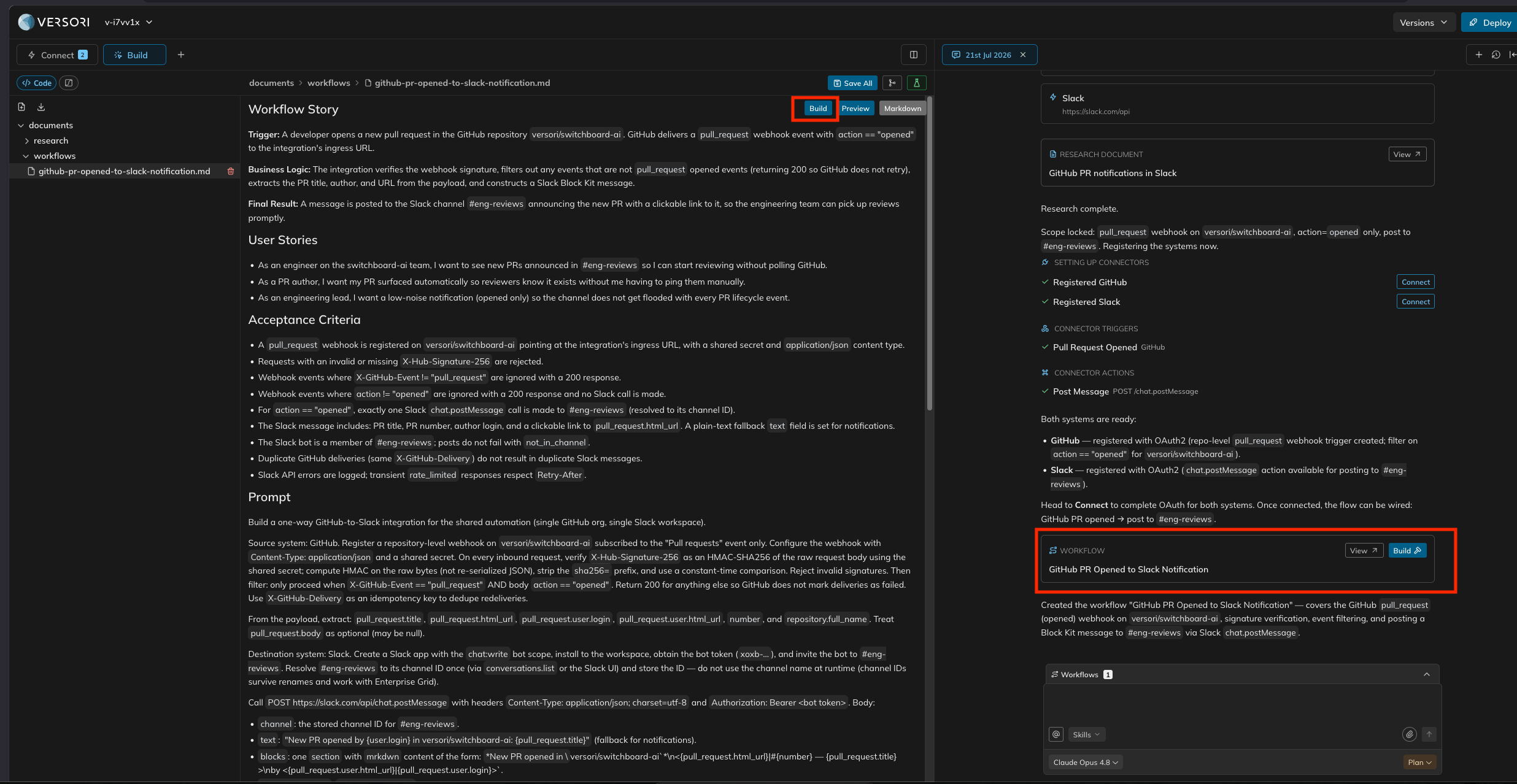Click the Connector Triggers icon

pyautogui.click(x=1045, y=329)
